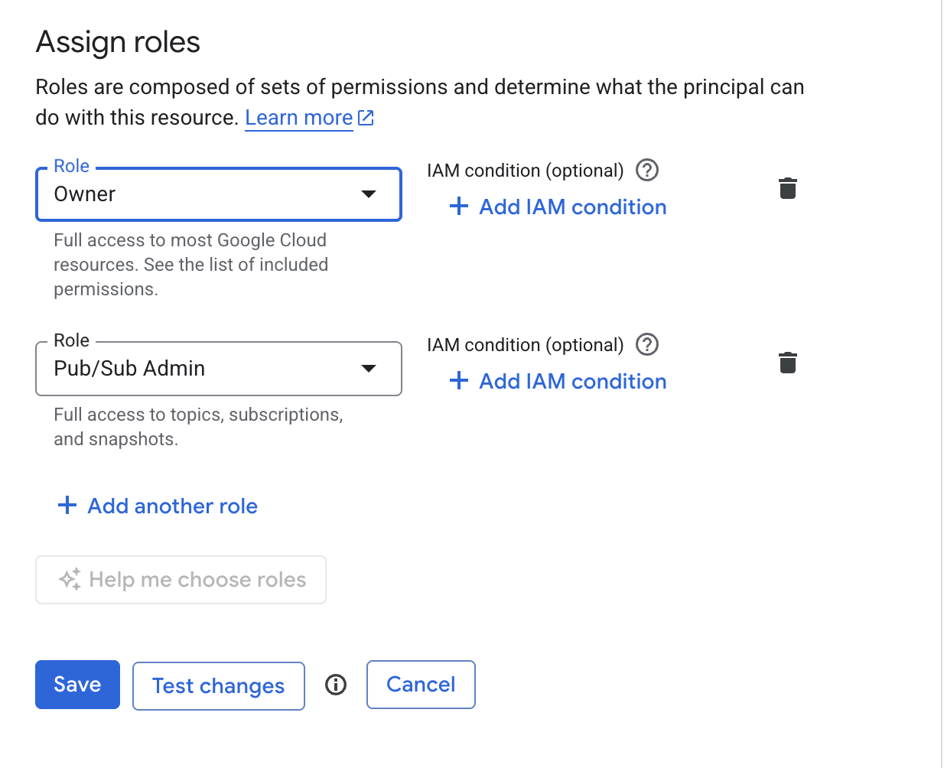Open the Learn more link

click(298, 118)
